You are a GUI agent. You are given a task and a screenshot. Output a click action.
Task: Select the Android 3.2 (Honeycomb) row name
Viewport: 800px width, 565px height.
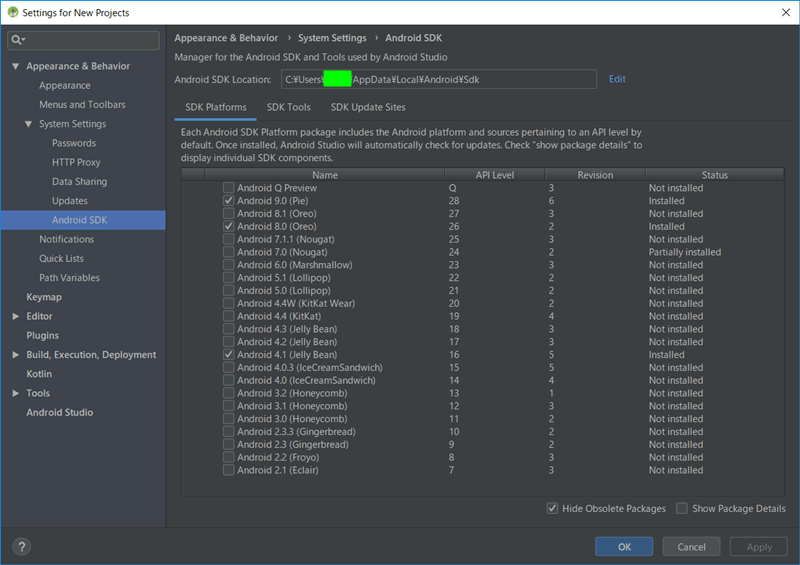point(292,393)
